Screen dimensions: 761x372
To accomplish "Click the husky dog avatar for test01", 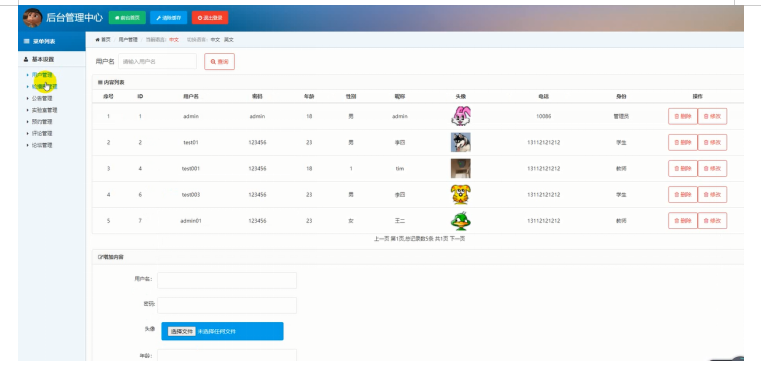I will point(461,142).
